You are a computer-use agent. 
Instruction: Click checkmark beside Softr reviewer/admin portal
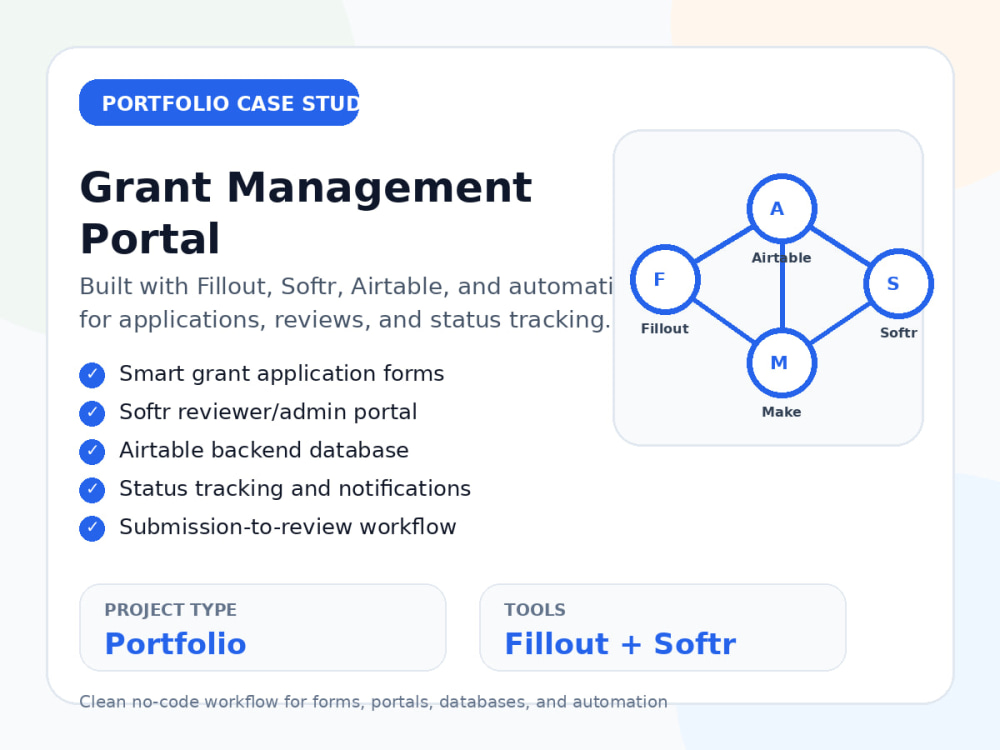tap(92, 413)
